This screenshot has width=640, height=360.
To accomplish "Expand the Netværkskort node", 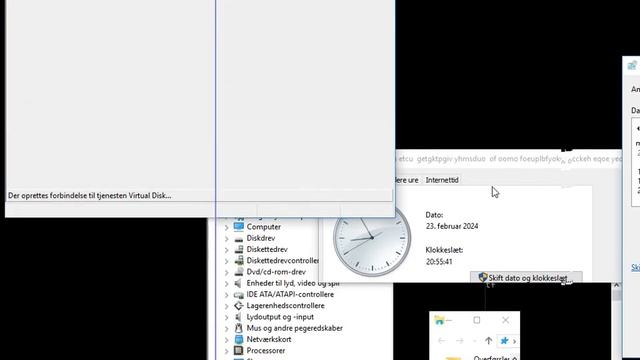I will coord(227,340).
